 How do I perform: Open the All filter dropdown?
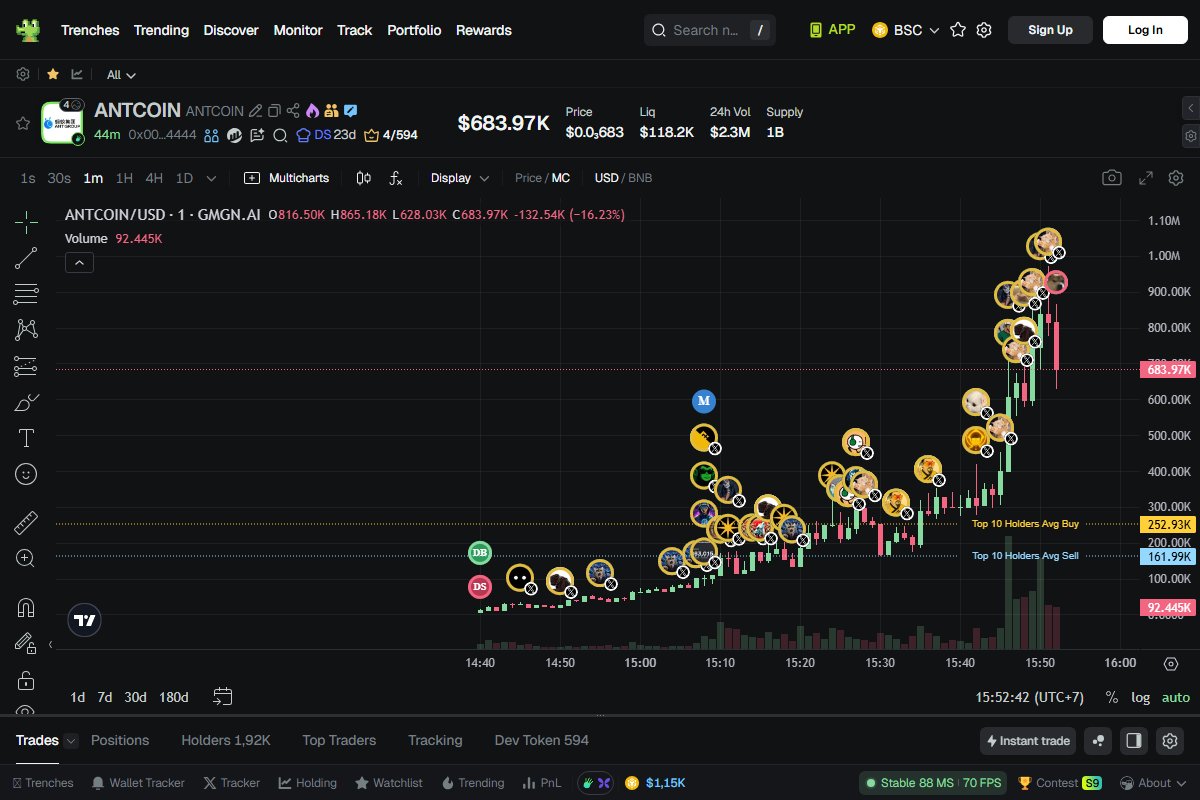[121, 75]
